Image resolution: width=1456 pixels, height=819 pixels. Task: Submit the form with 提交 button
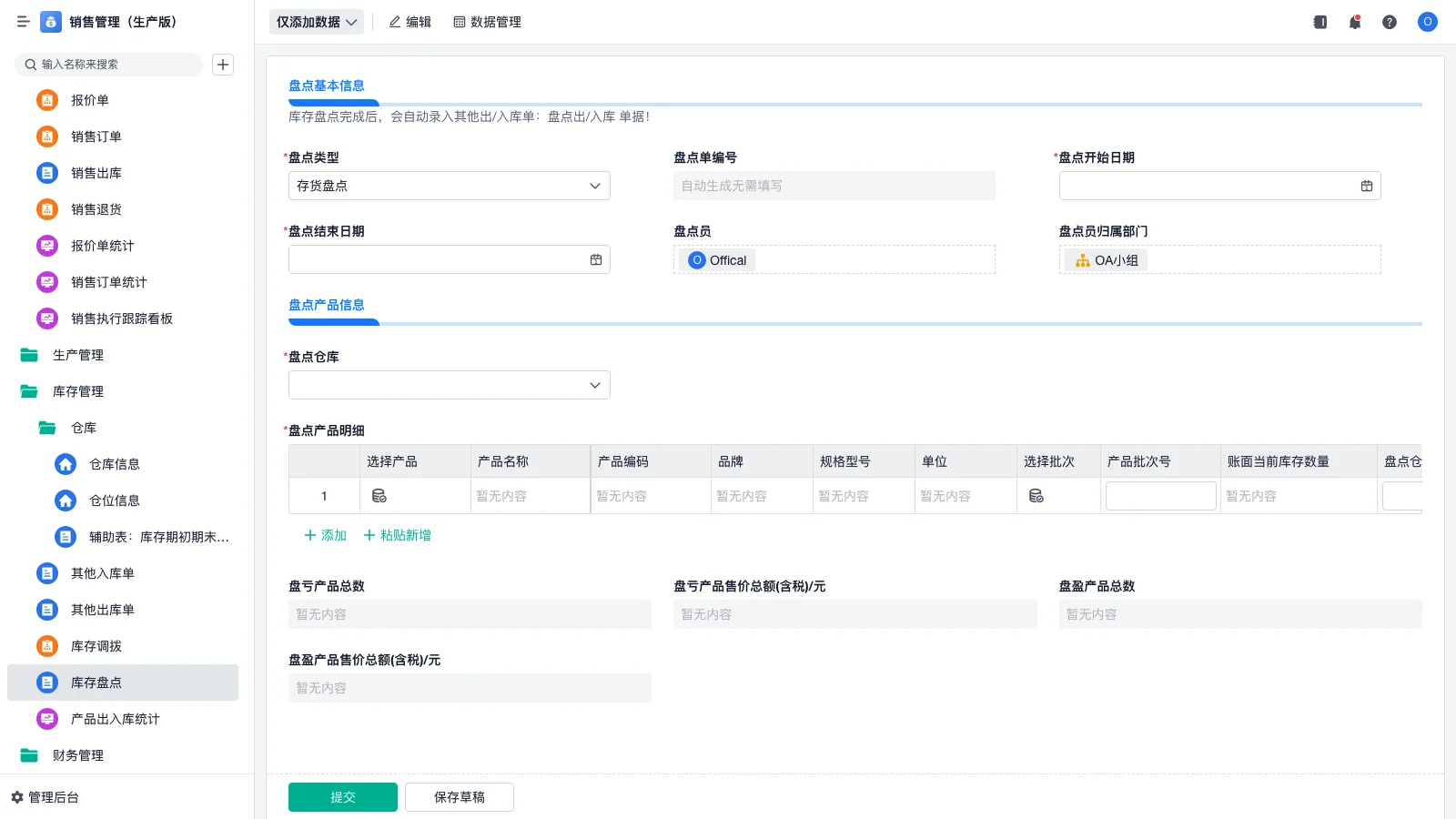(343, 796)
